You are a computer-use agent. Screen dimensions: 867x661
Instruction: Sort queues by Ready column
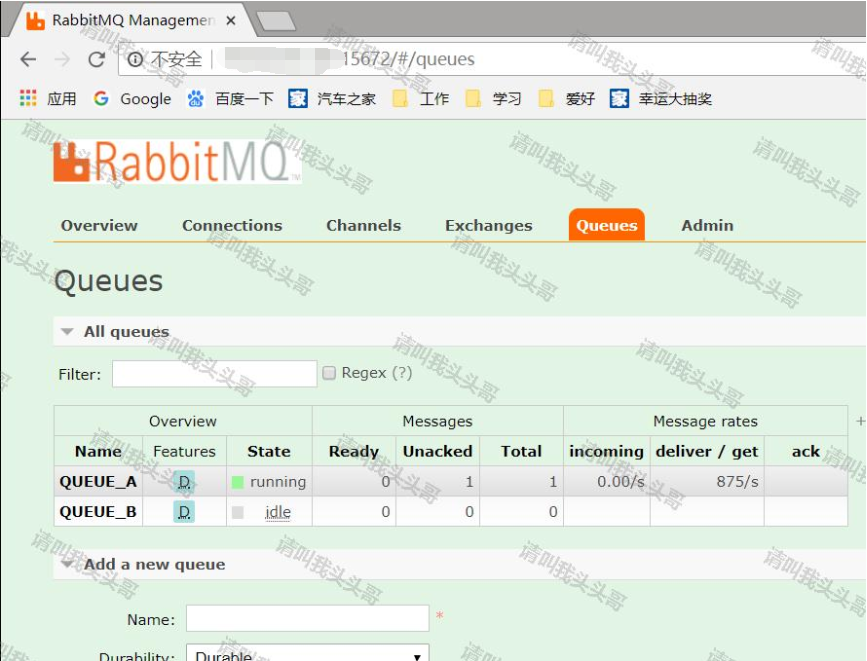click(353, 451)
